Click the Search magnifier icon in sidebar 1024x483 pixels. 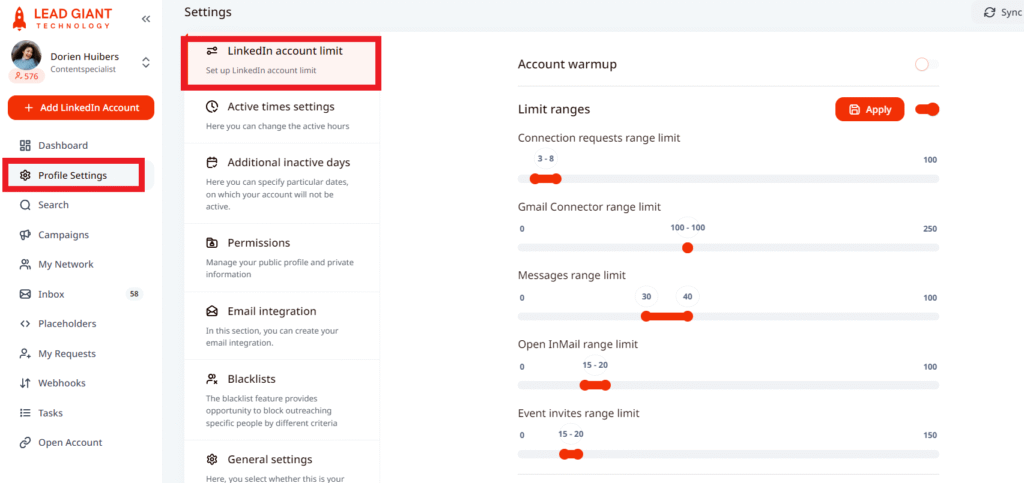[x=25, y=205]
